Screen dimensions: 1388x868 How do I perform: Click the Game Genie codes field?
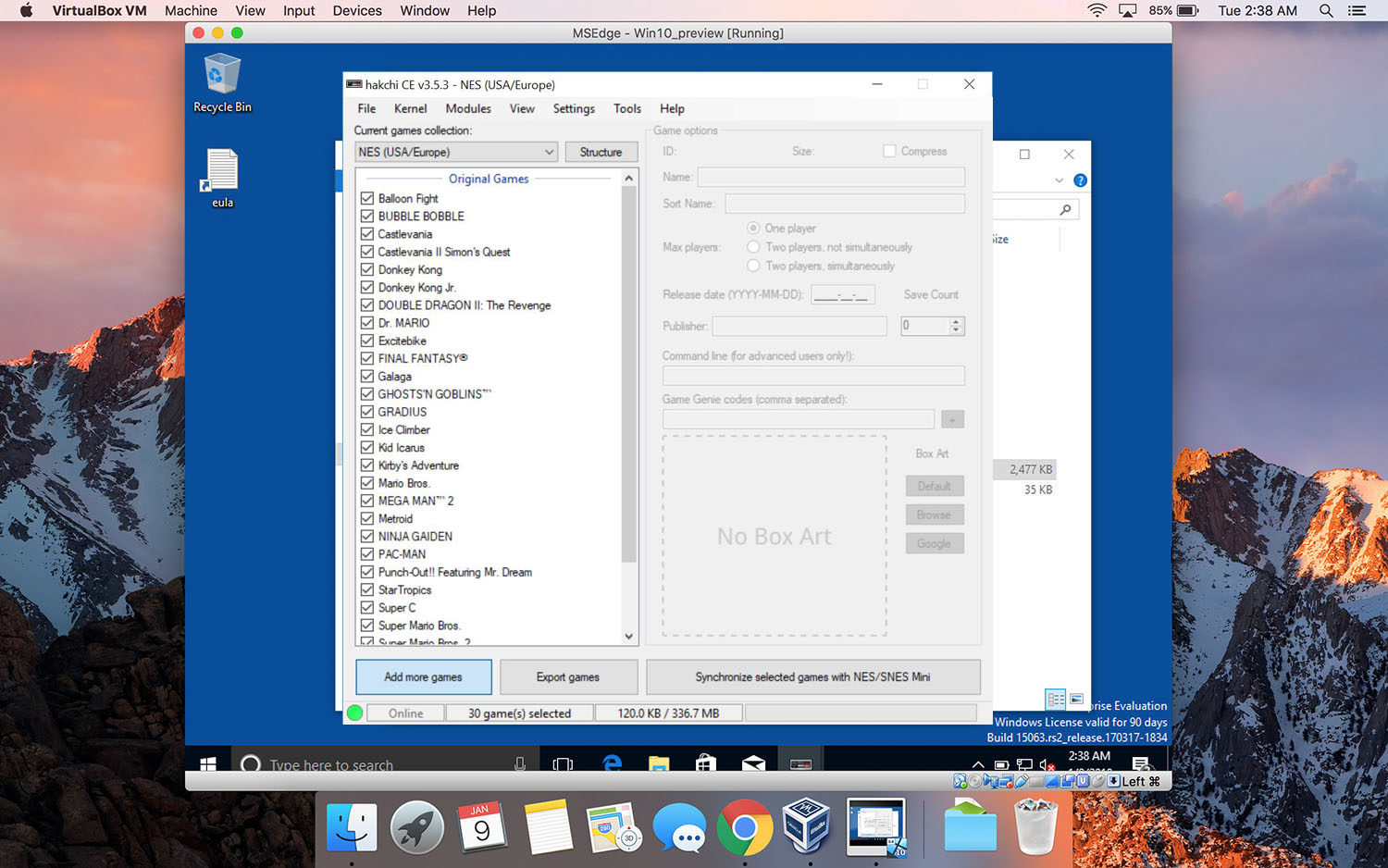[x=799, y=419]
